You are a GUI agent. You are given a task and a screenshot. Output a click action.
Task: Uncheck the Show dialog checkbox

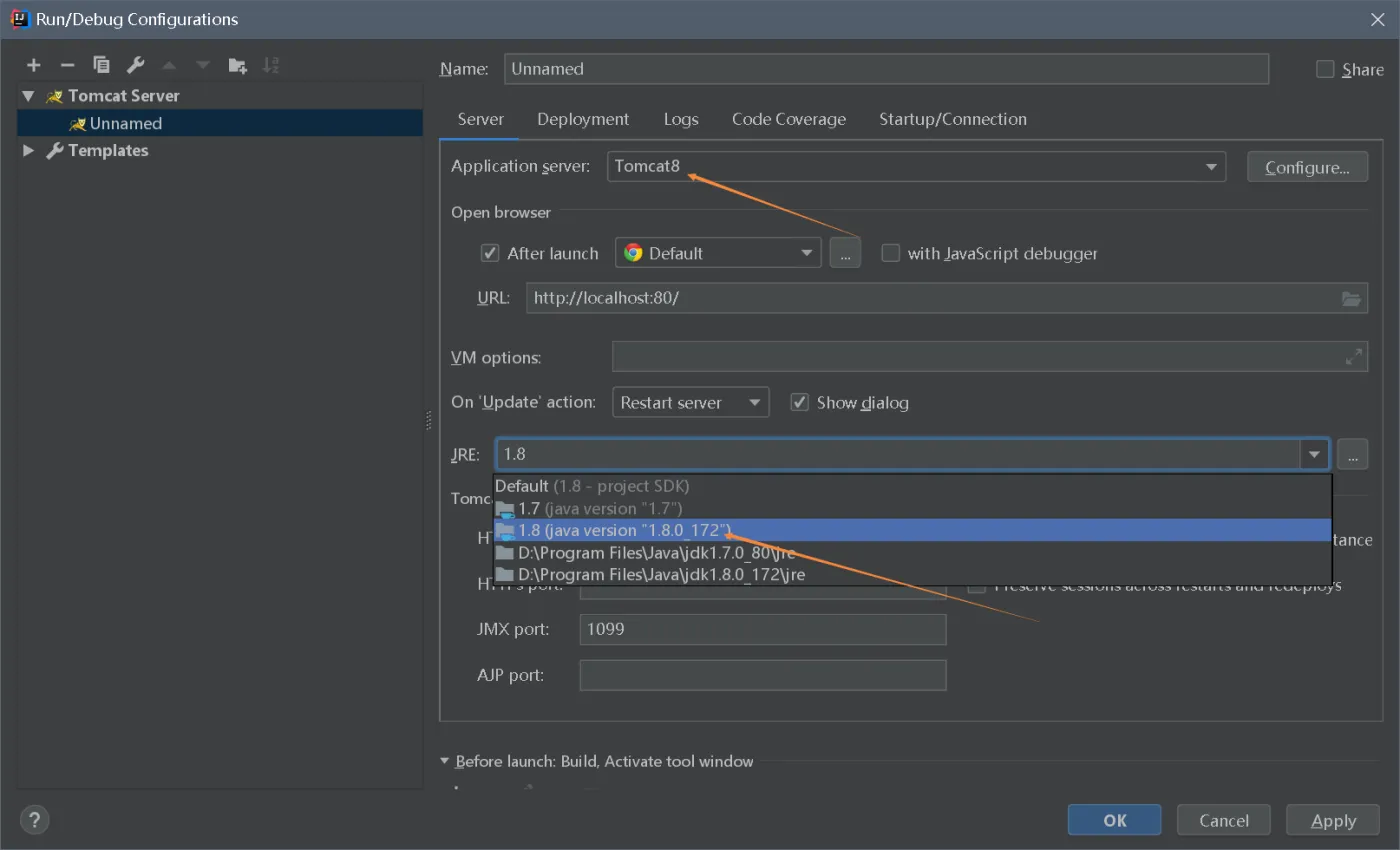click(799, 402)
